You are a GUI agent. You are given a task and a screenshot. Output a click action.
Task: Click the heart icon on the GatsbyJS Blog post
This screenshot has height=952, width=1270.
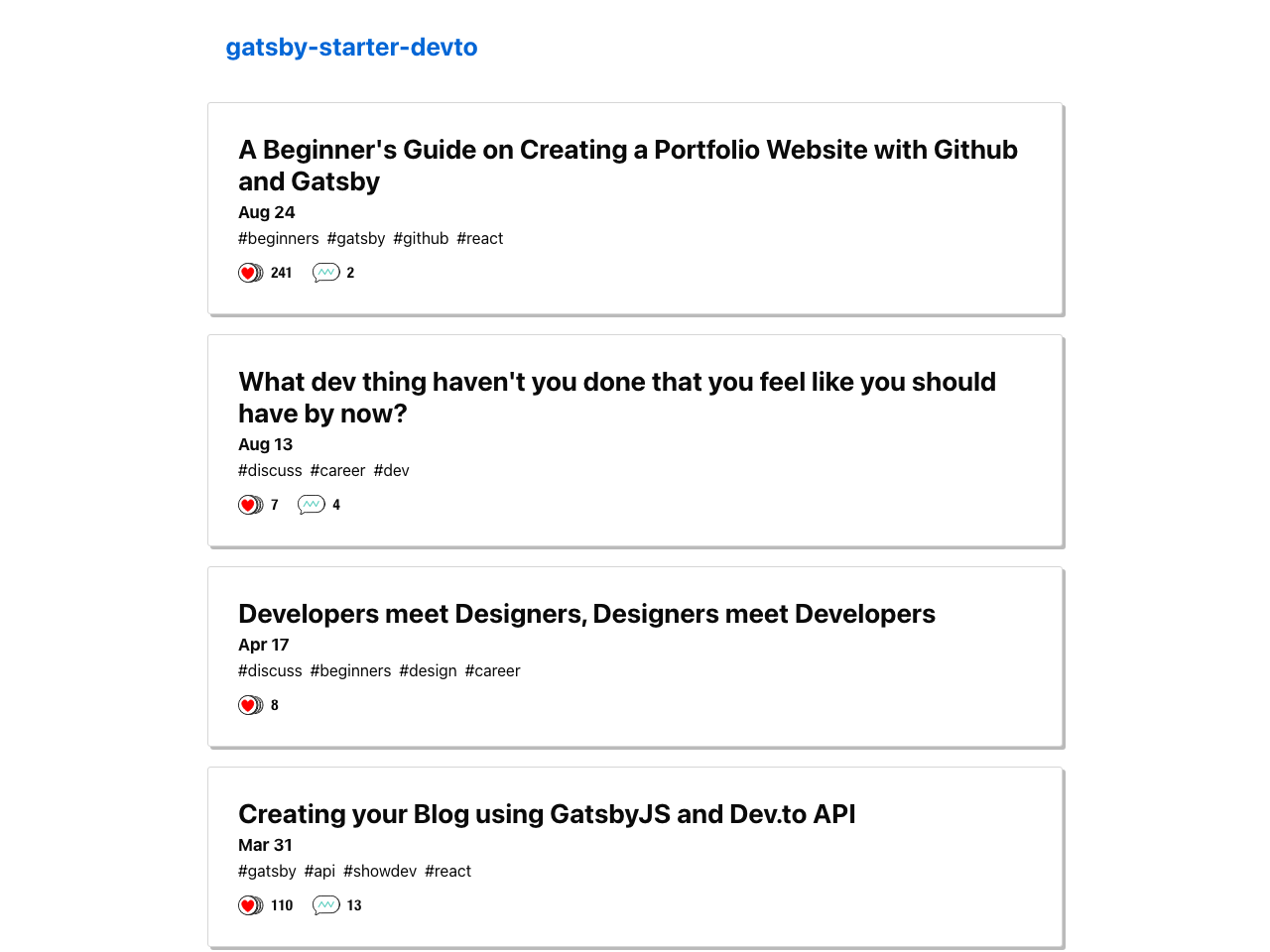point(250,905)
